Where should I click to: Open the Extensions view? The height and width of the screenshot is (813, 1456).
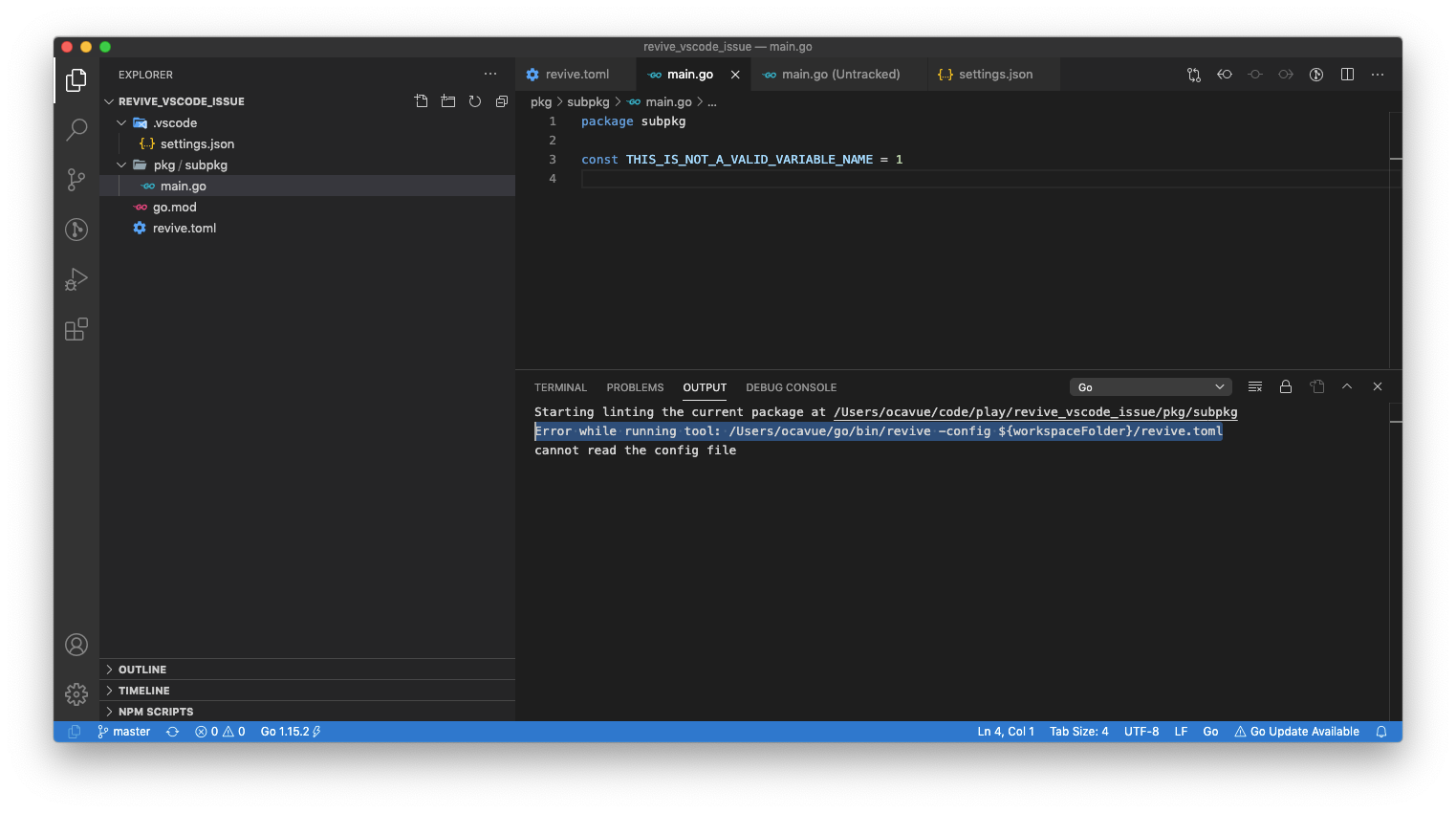tap(76, 329)
